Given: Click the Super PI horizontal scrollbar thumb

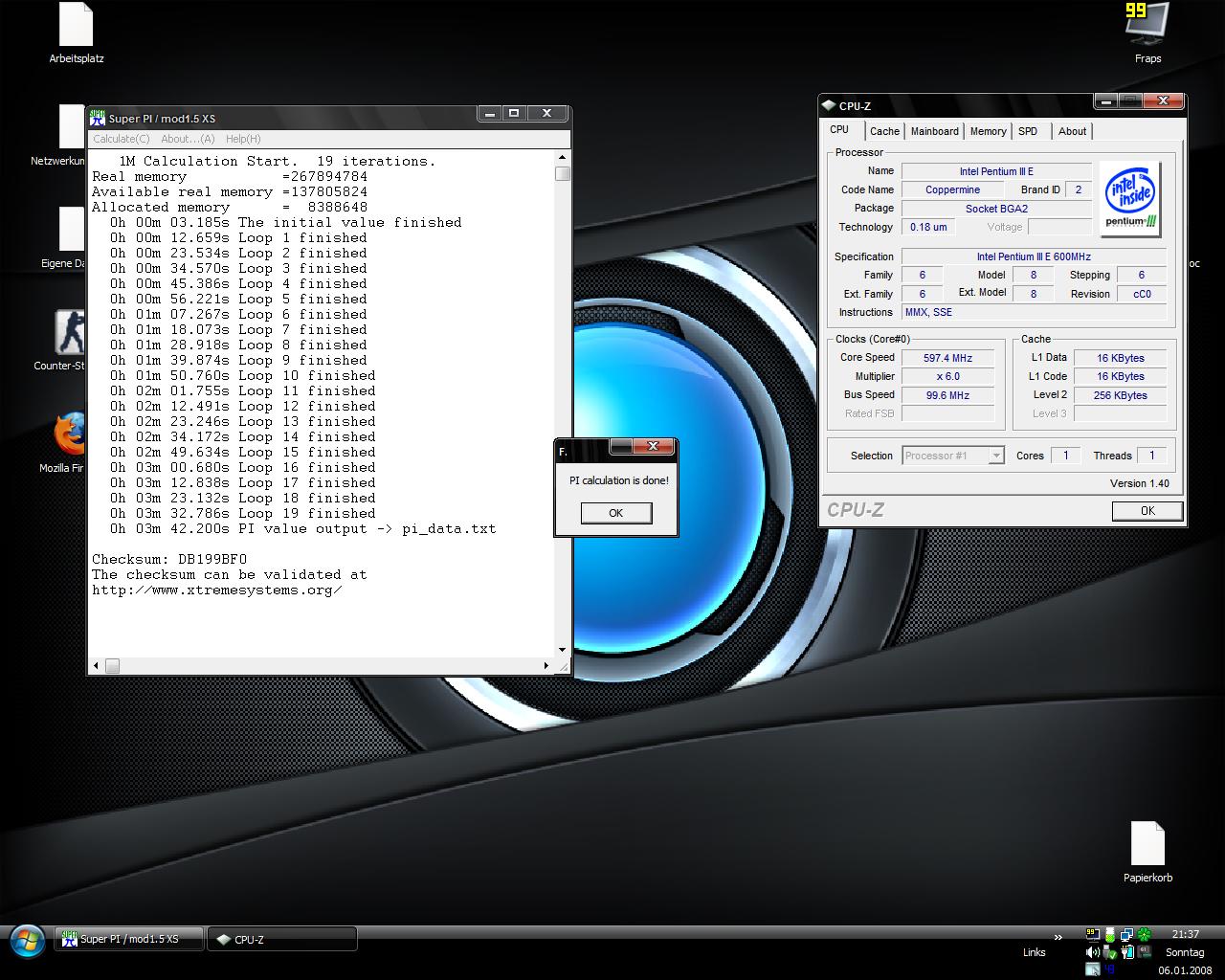Looking at the screenshot, I should click(x=112, y=666).
